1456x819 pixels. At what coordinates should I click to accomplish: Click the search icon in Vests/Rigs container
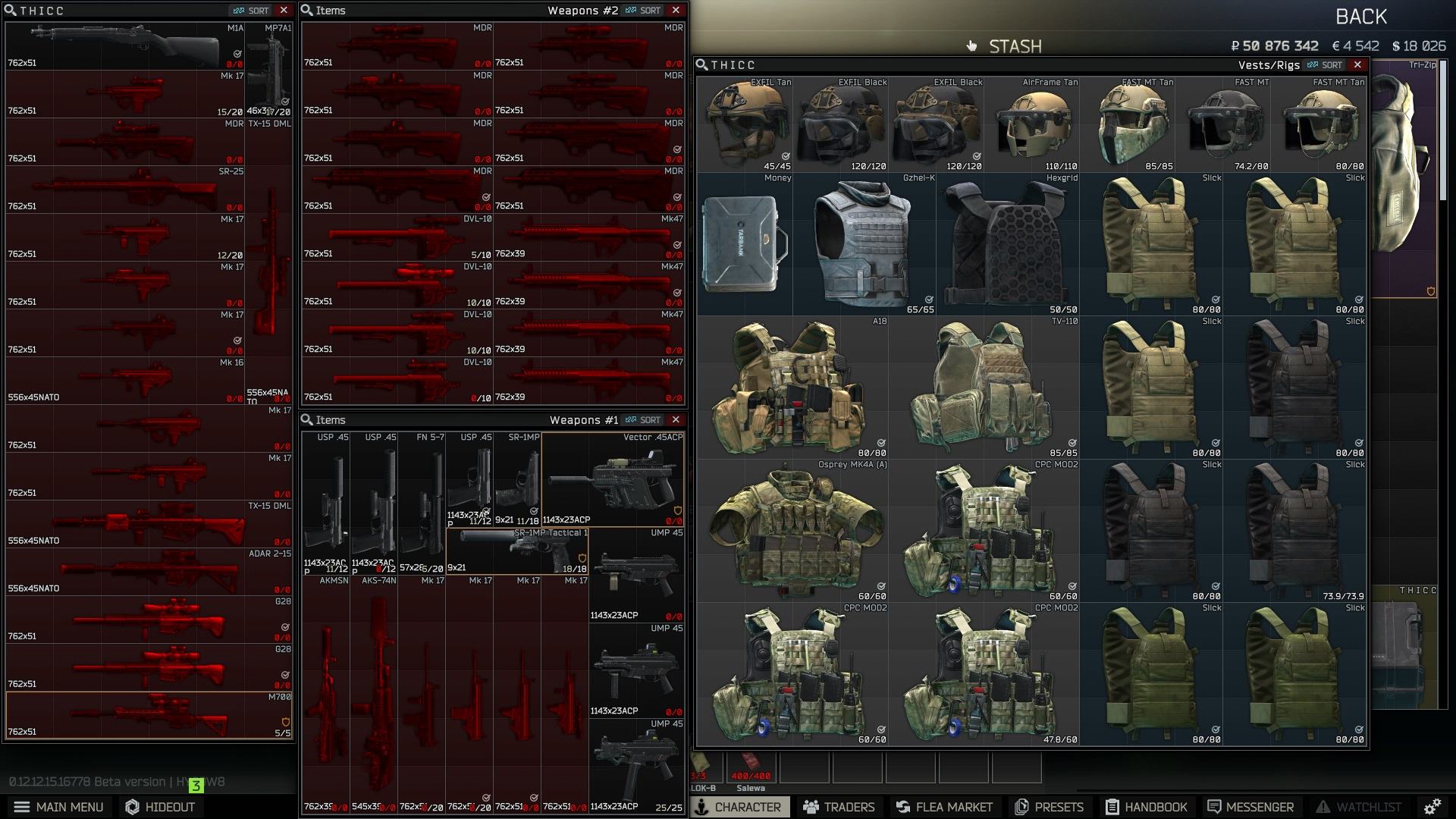pos(702,65)
